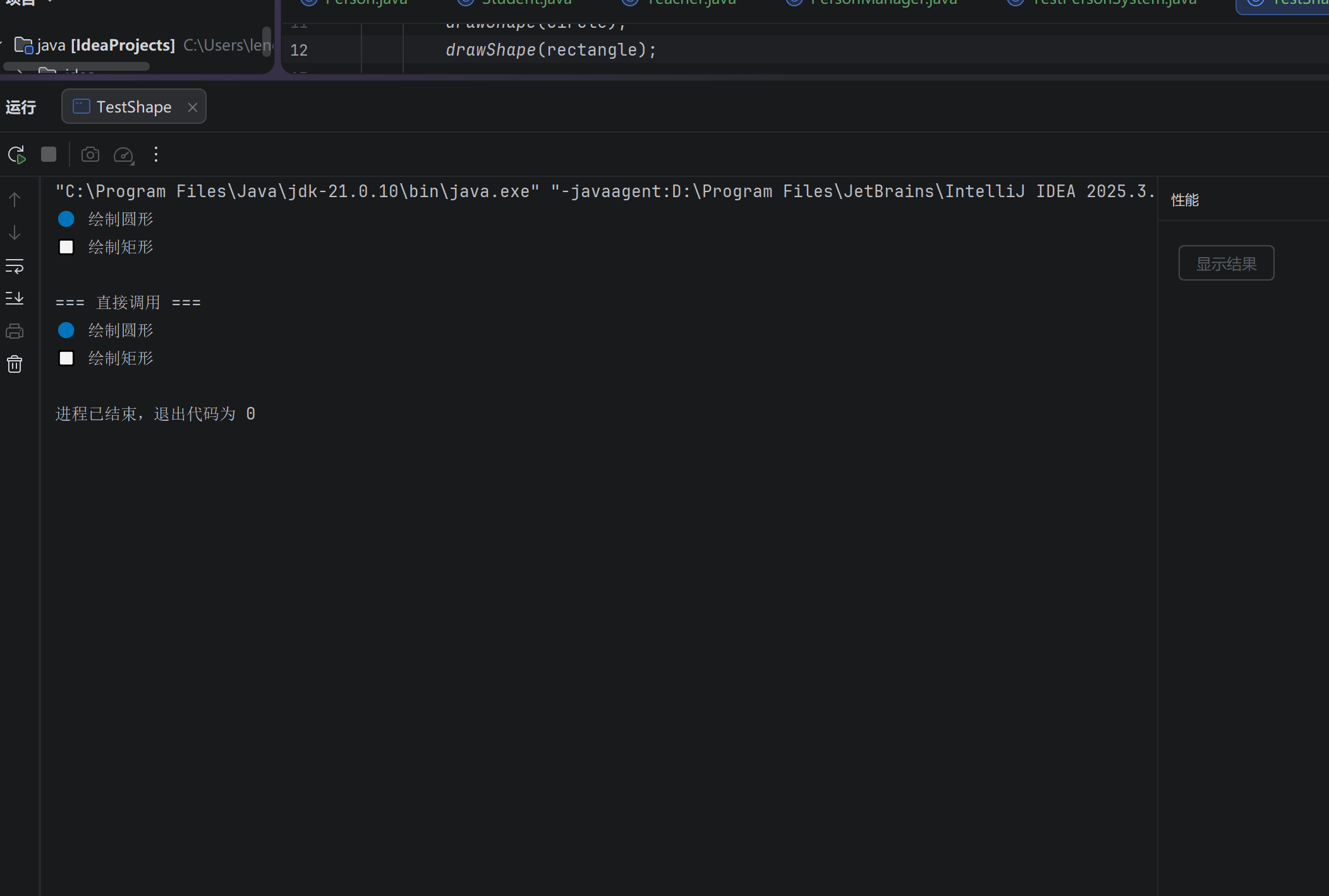Click the up arrow in console gutter
1329x896 pixels.
15,200
